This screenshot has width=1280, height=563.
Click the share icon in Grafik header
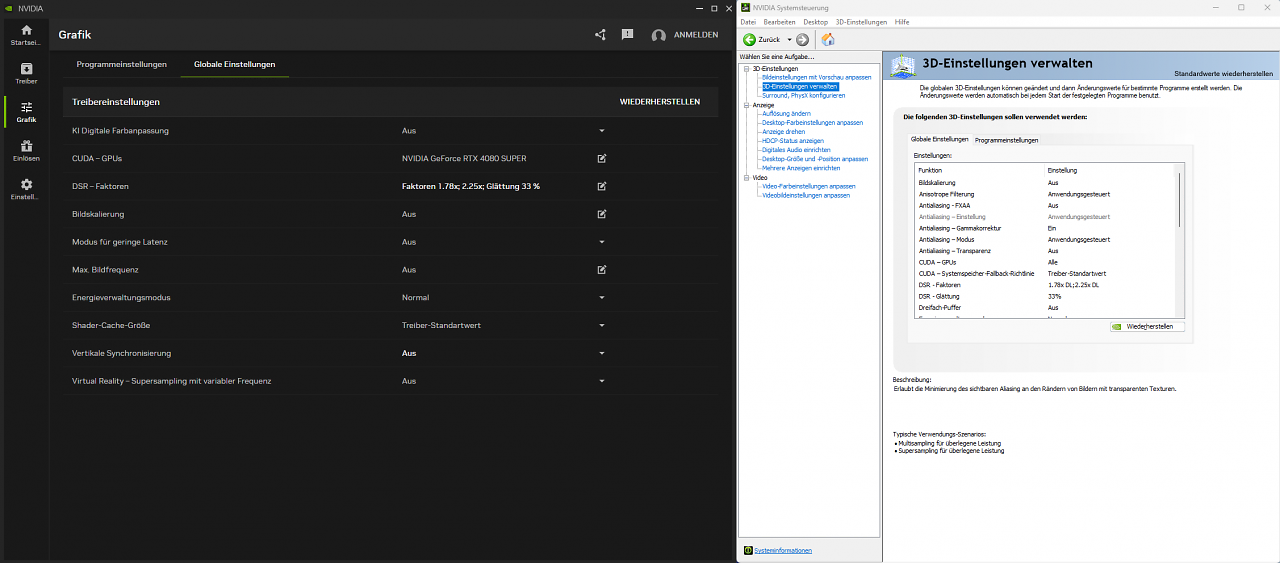point(600,34)
